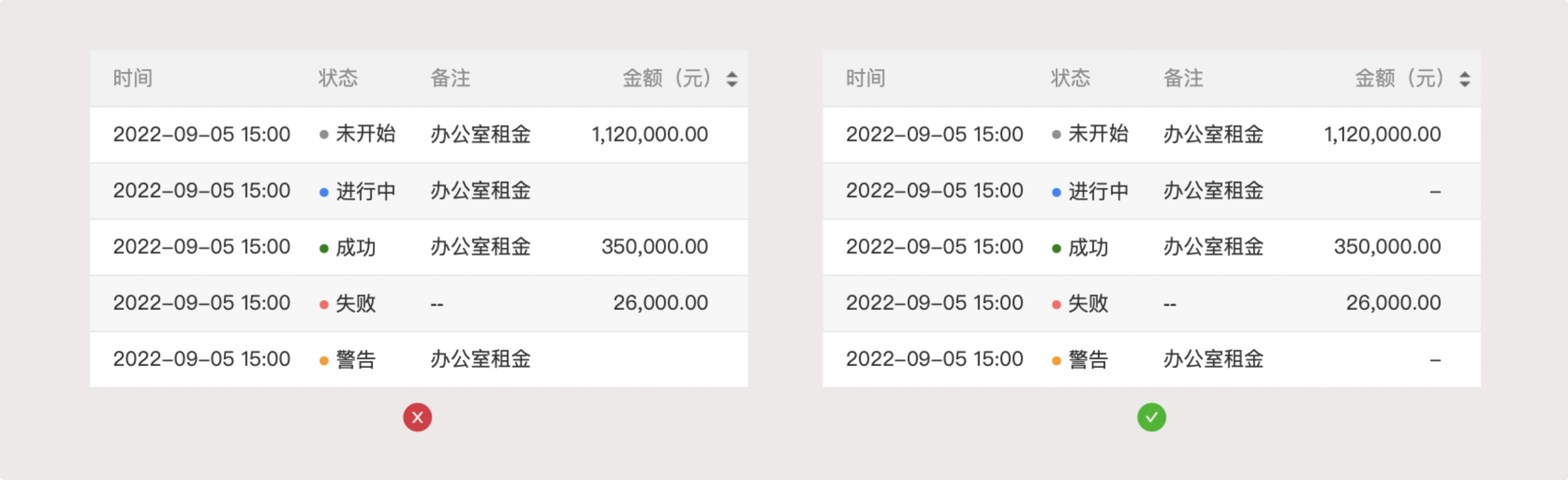The width and height of the screenshot is (1568, 480).
Task: Click the dash amount in right table's 进行中 row
Action: (1435, 192)
